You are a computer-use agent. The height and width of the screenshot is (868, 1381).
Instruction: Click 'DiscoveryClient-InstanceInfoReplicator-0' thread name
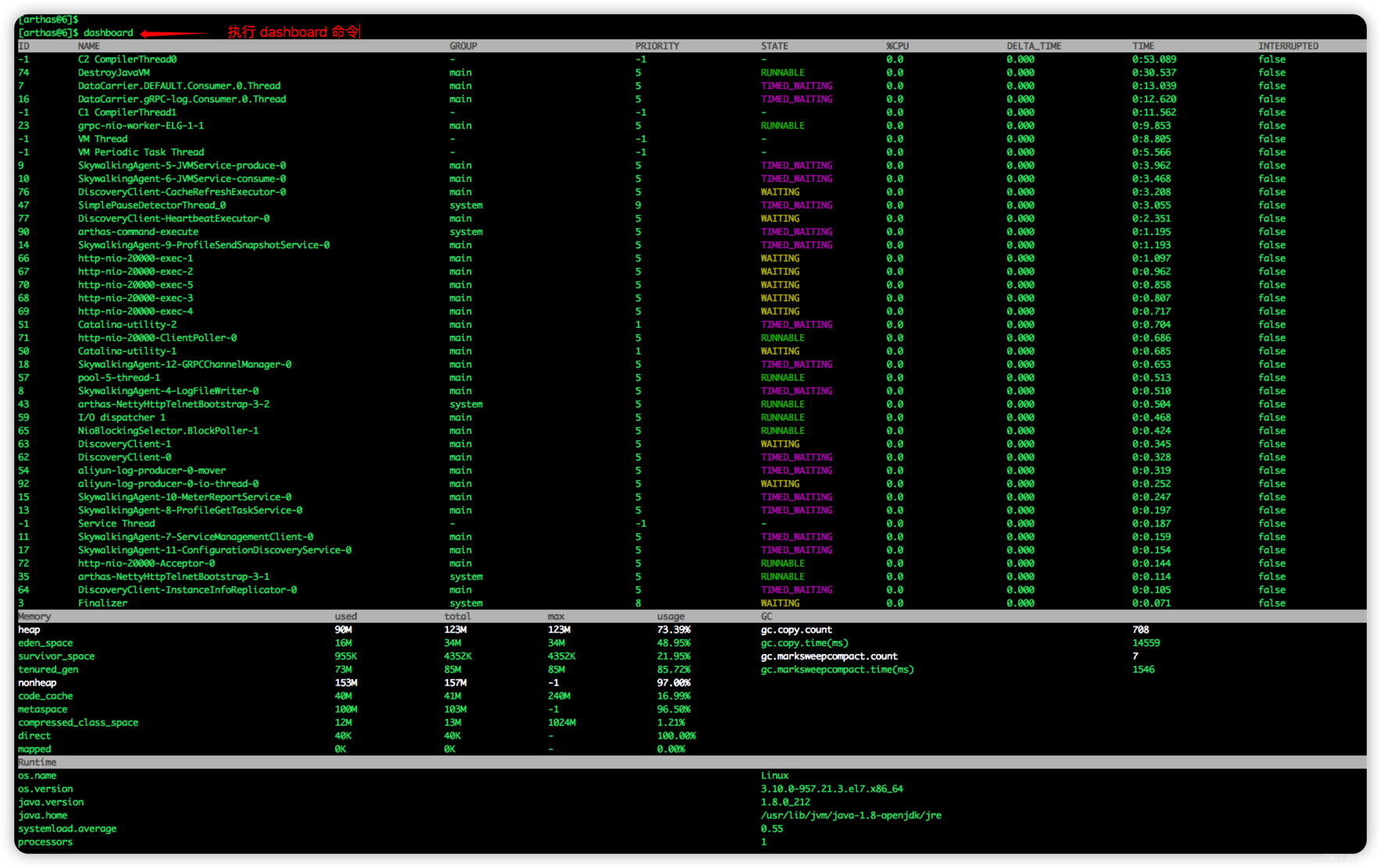(x=187, y=590)
